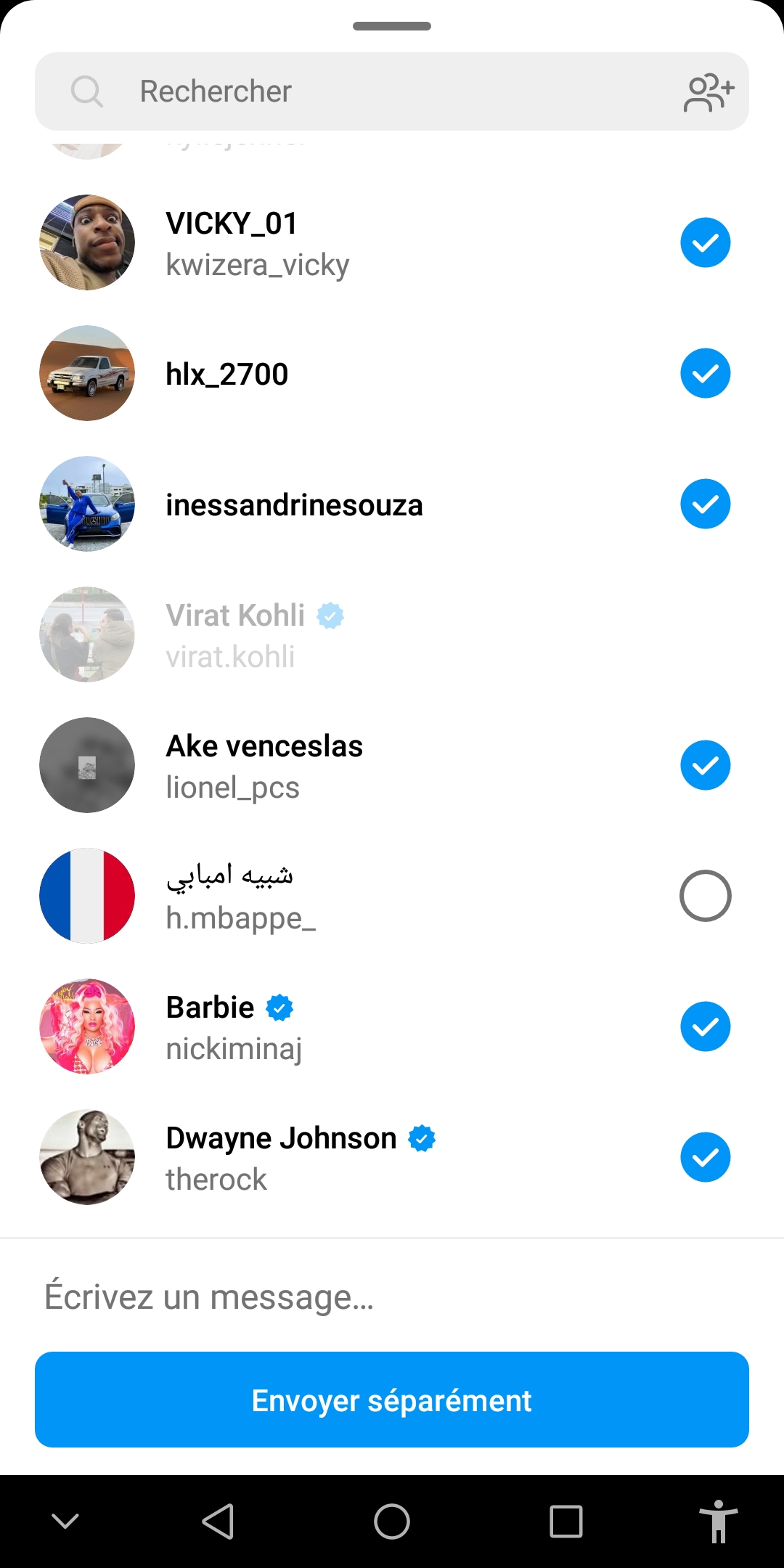
Task: Deselect VICKY_01 checkmark
Action: pyautogui.click(x=705, y=242)
